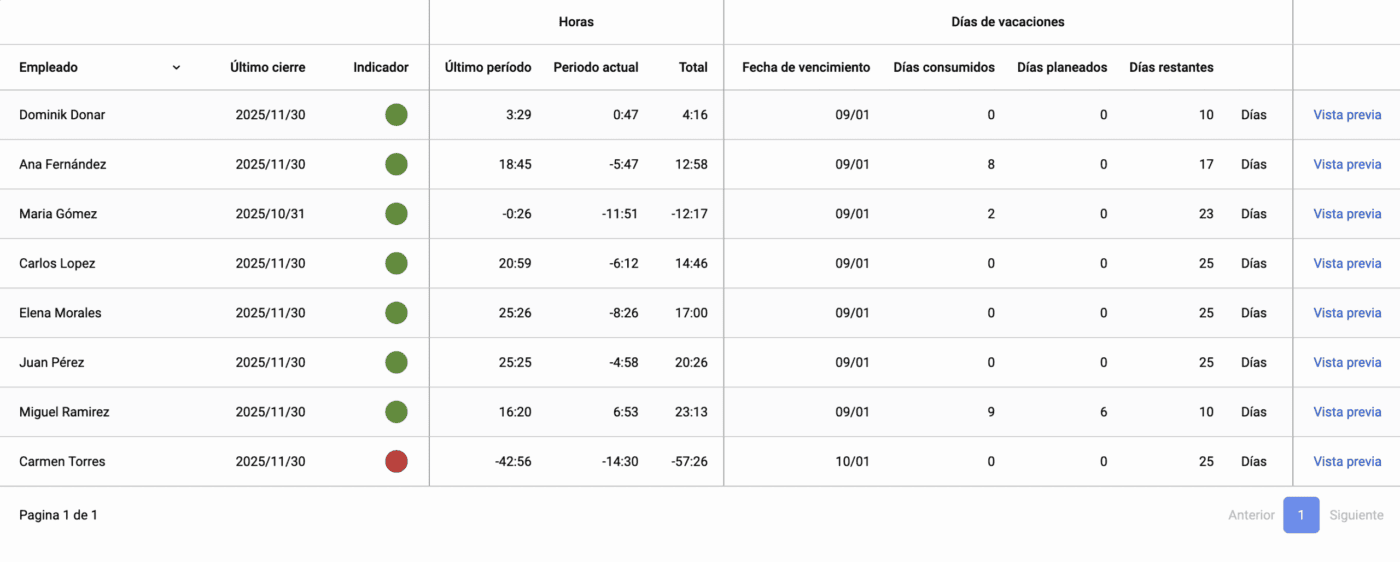Click Carmen Torres's red indicator dot
1400x562 pixels.
pyautogui.click(x=396, y=461)
